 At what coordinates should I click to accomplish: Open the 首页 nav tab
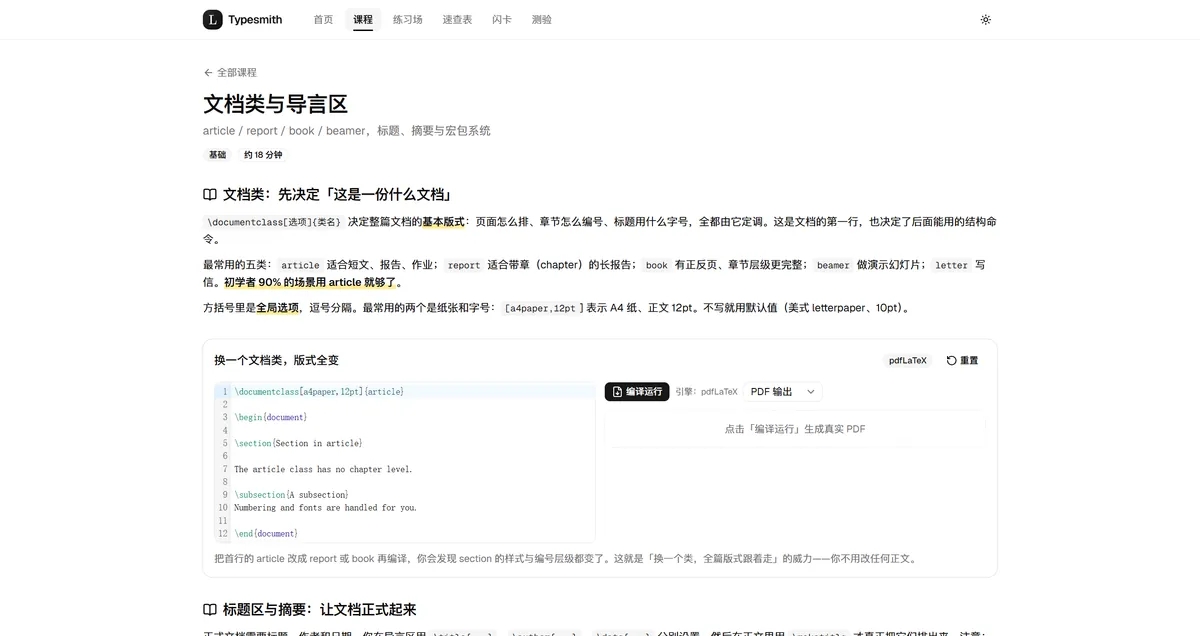(323, 19)
